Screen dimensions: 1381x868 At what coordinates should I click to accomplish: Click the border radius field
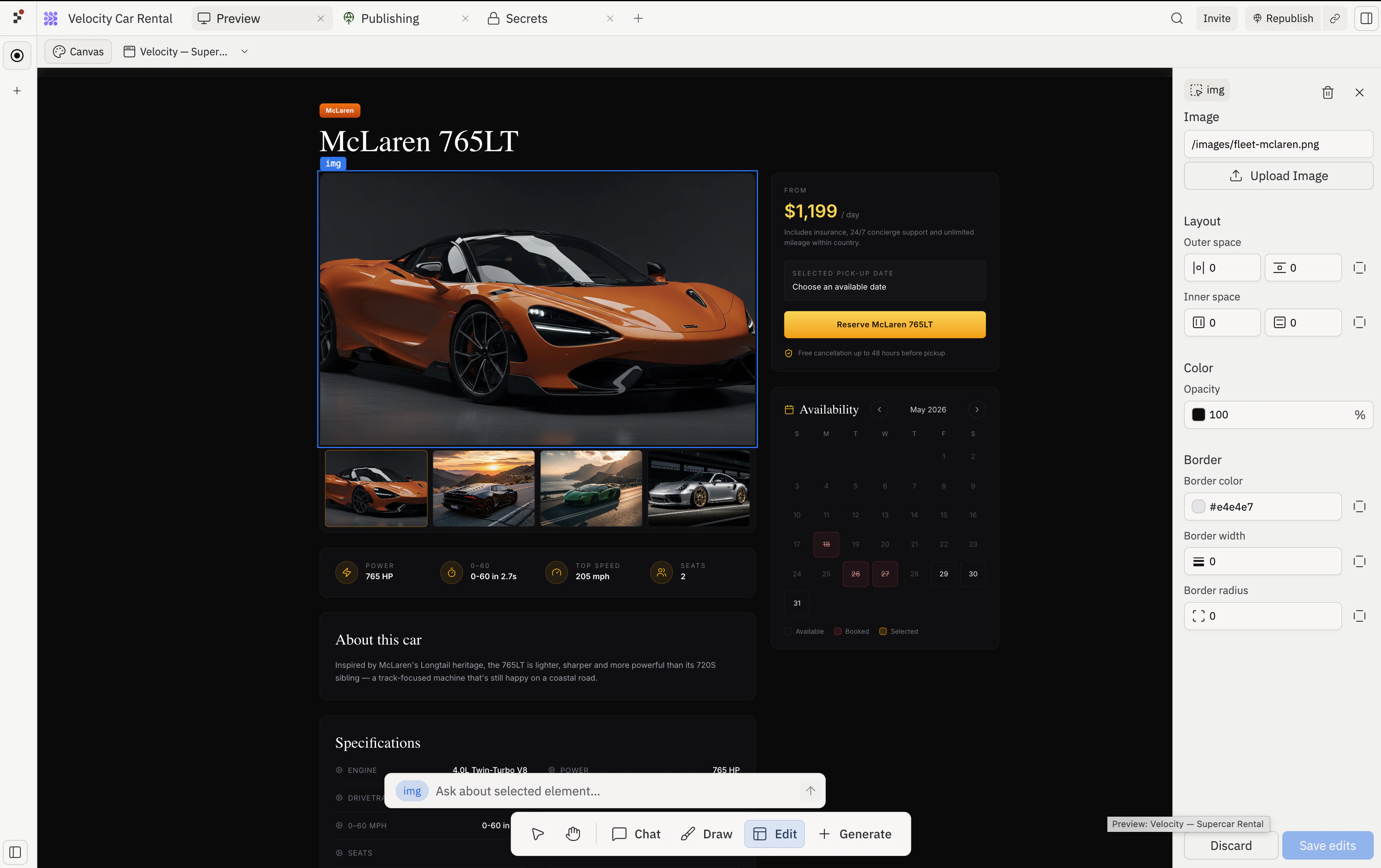coord(1263,616)
